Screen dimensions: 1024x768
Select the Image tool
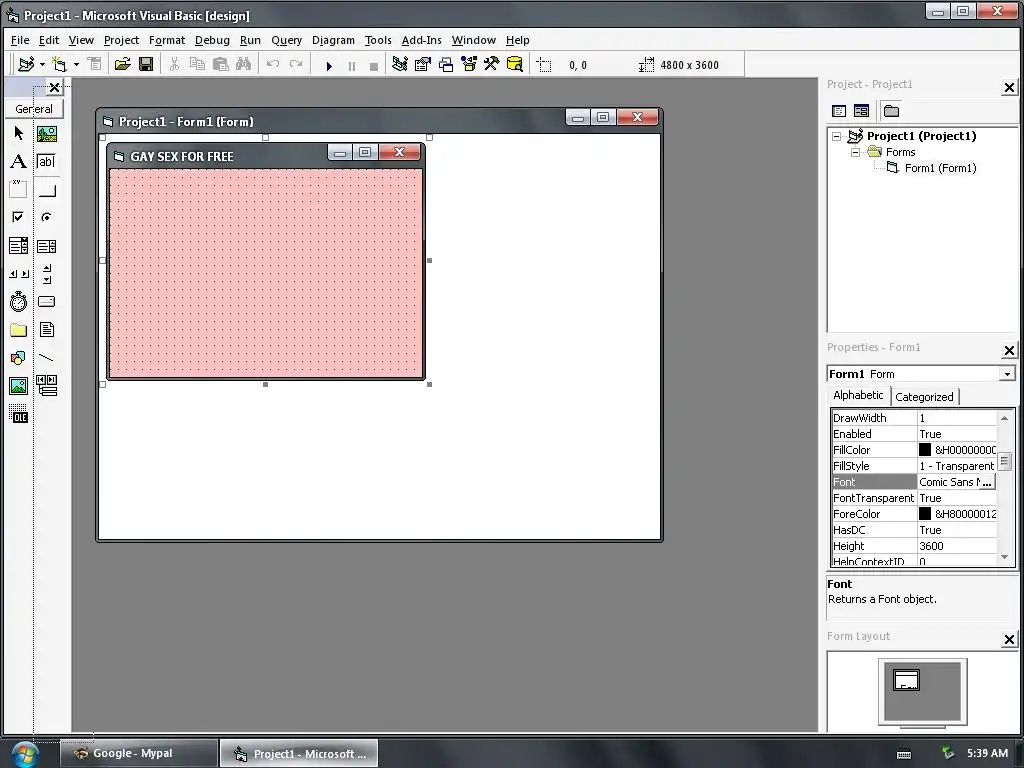click(18, 386)
